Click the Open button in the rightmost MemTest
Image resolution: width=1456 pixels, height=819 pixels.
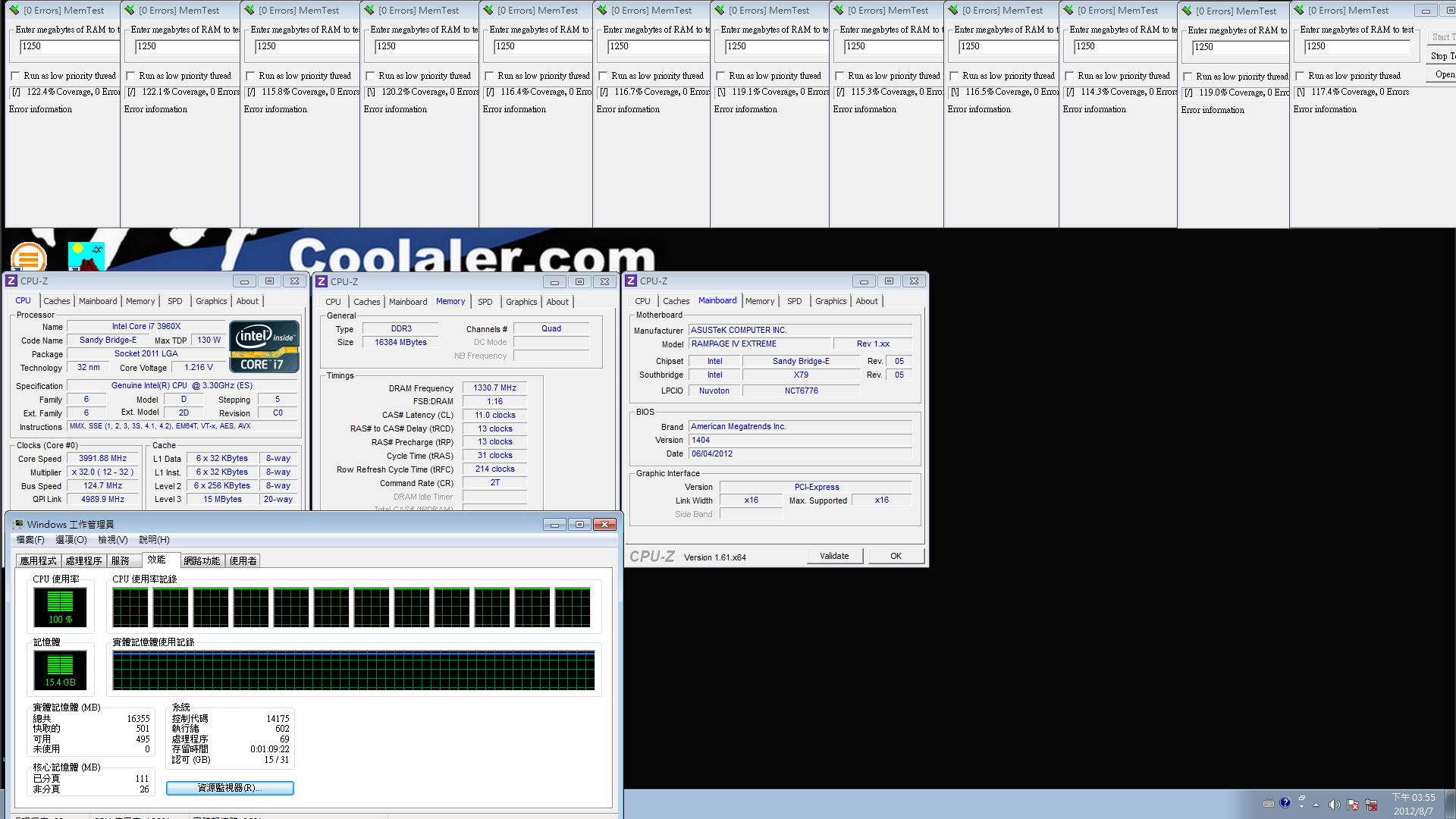(x=1441, y=74)
